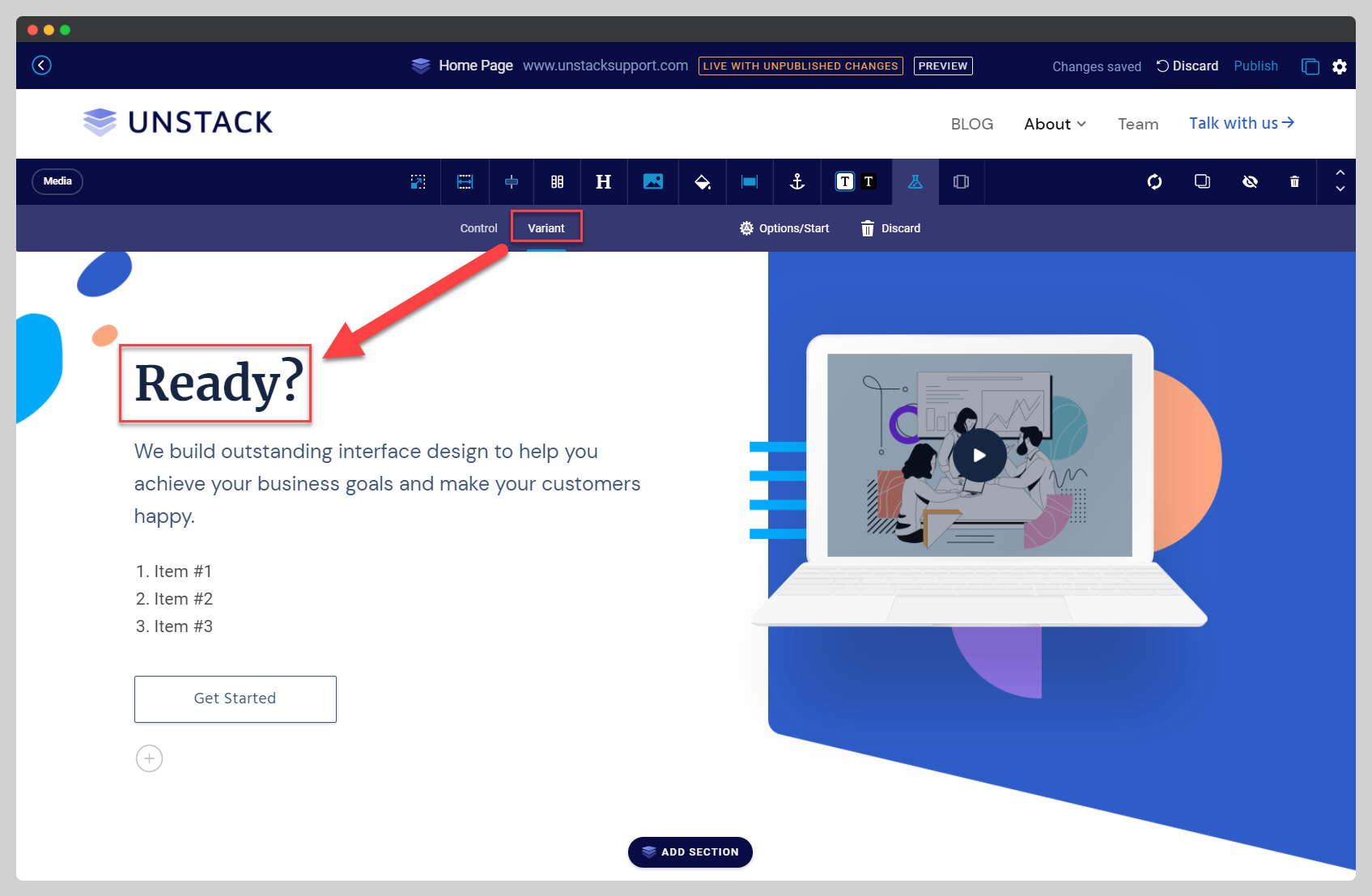Delete the section with the trash icon
The width and height of the screenshot is (1372, 896).
click(1294, 181)
